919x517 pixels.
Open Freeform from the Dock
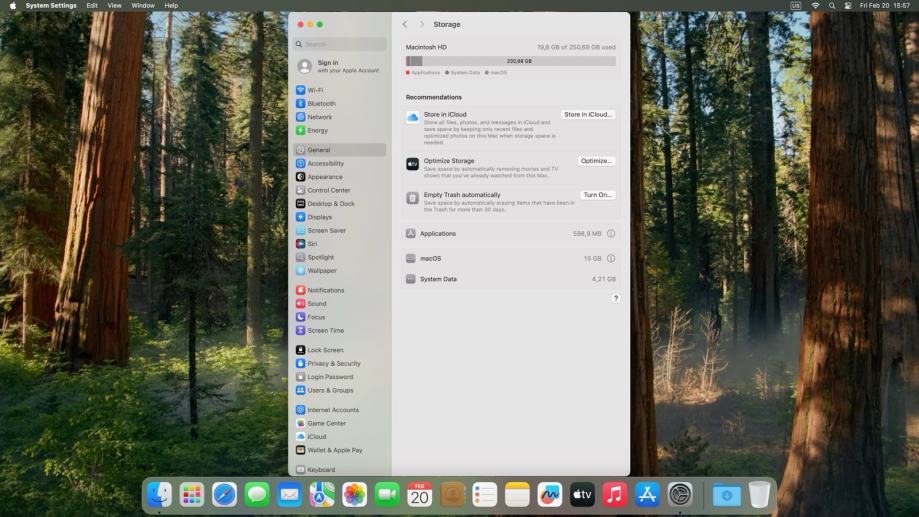pos(550,495)
